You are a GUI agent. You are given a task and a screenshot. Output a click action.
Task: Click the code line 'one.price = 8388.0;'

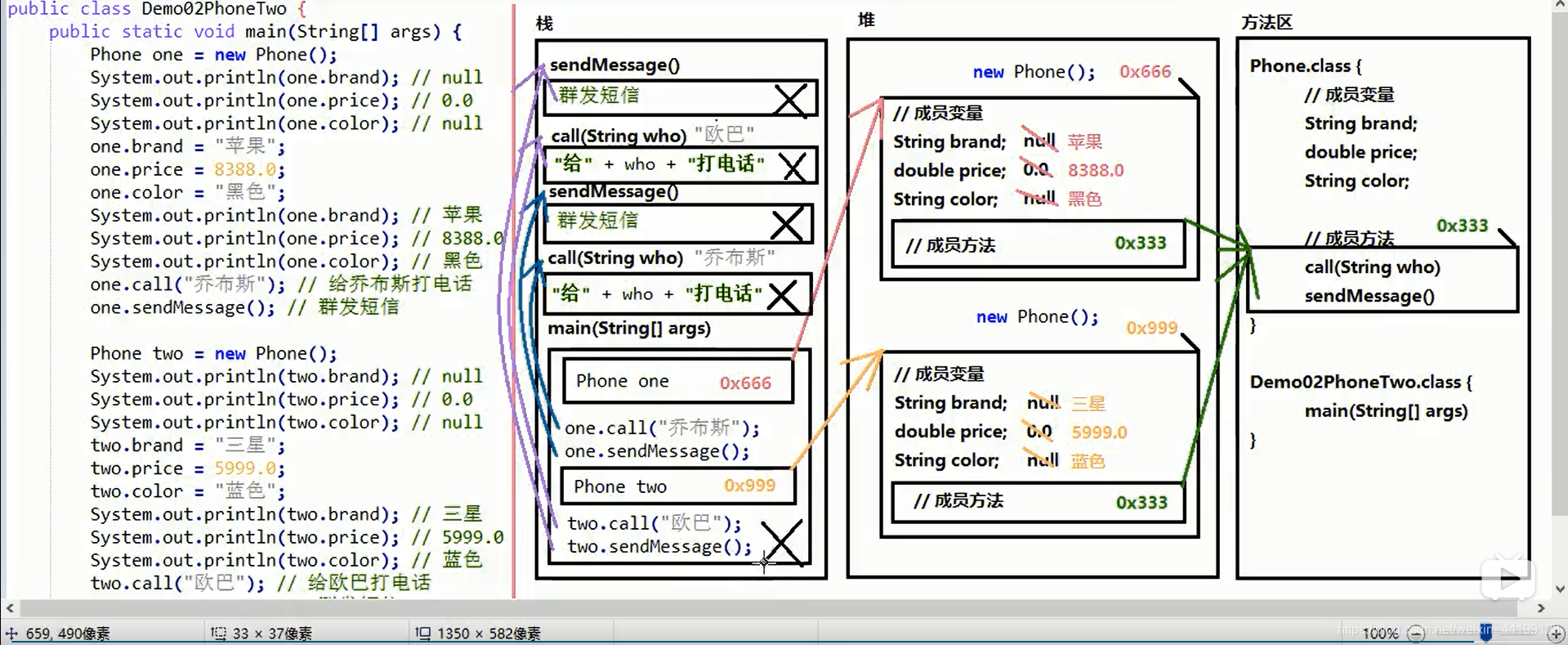(x=188, y=169)
